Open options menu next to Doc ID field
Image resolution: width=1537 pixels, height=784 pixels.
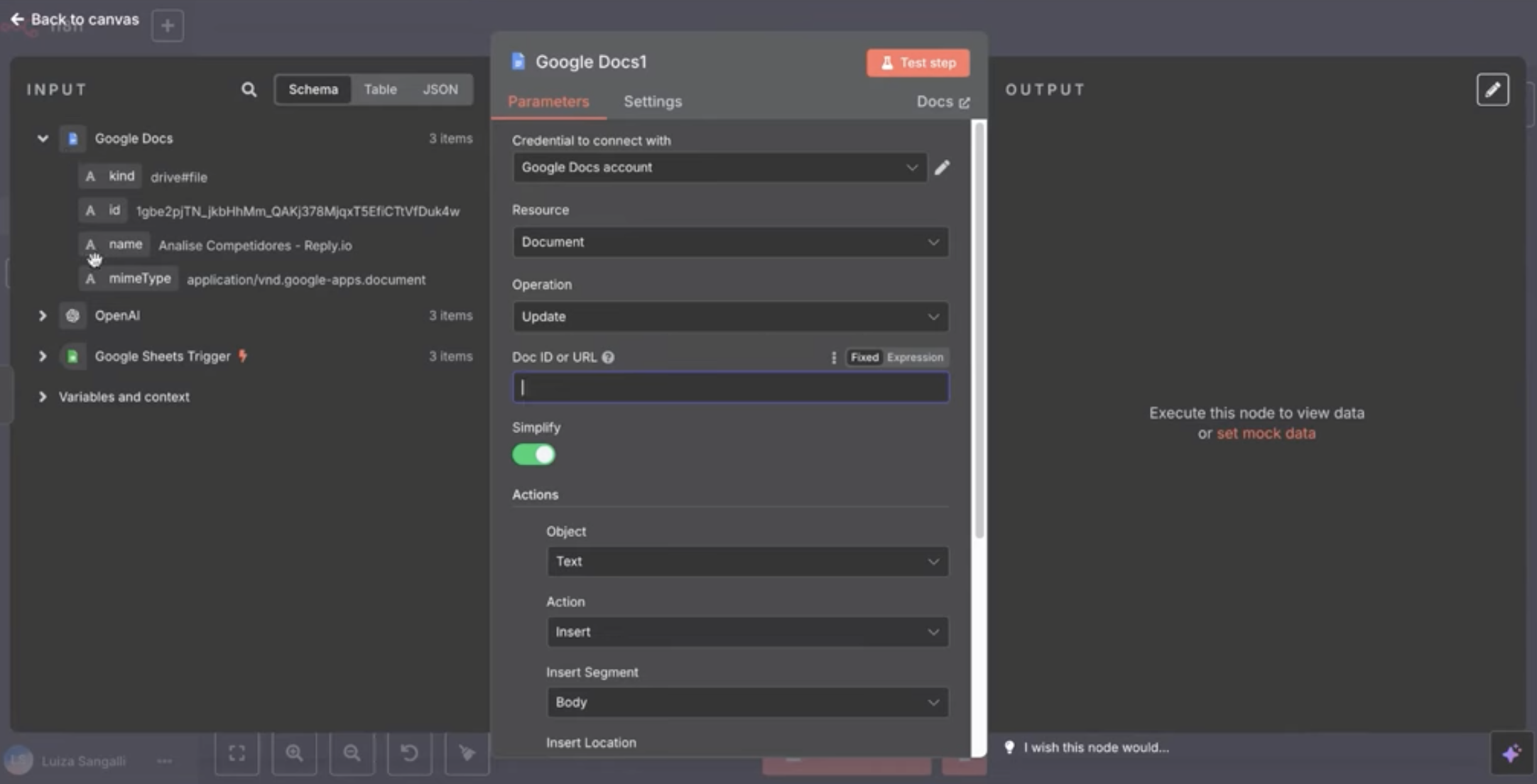coord(832,358)
